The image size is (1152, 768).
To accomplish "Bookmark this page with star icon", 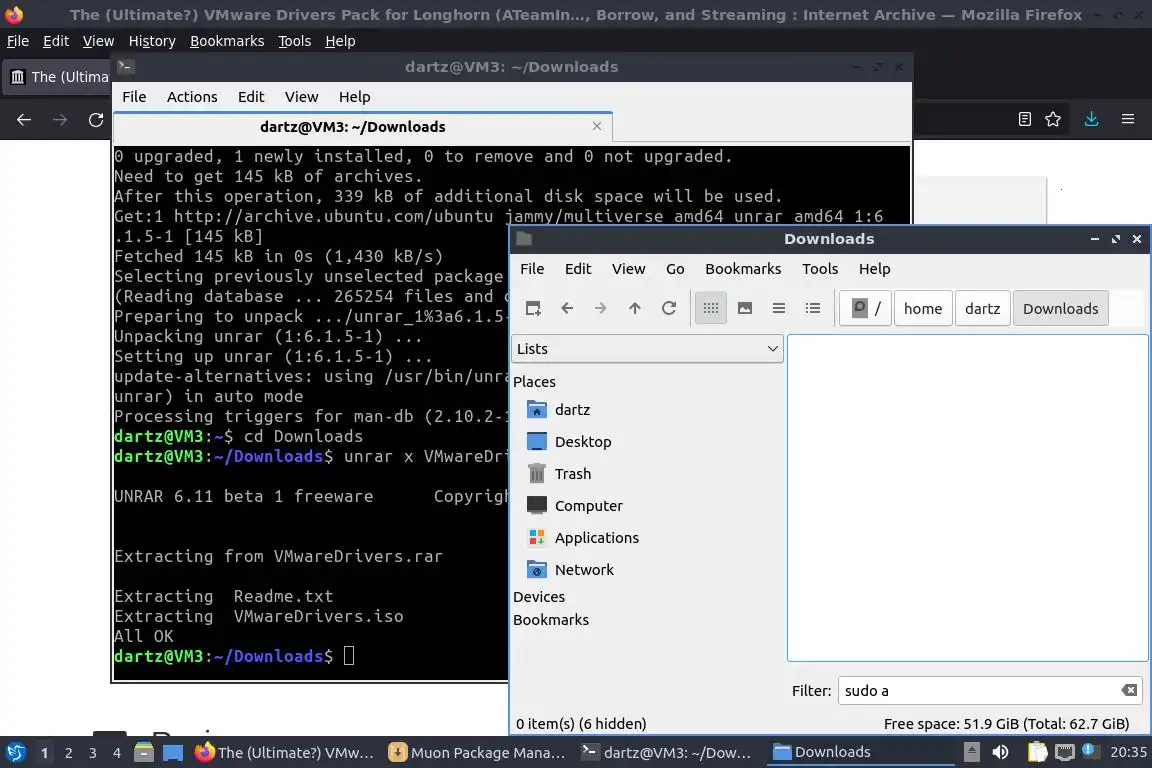I will coord(1053,119).
